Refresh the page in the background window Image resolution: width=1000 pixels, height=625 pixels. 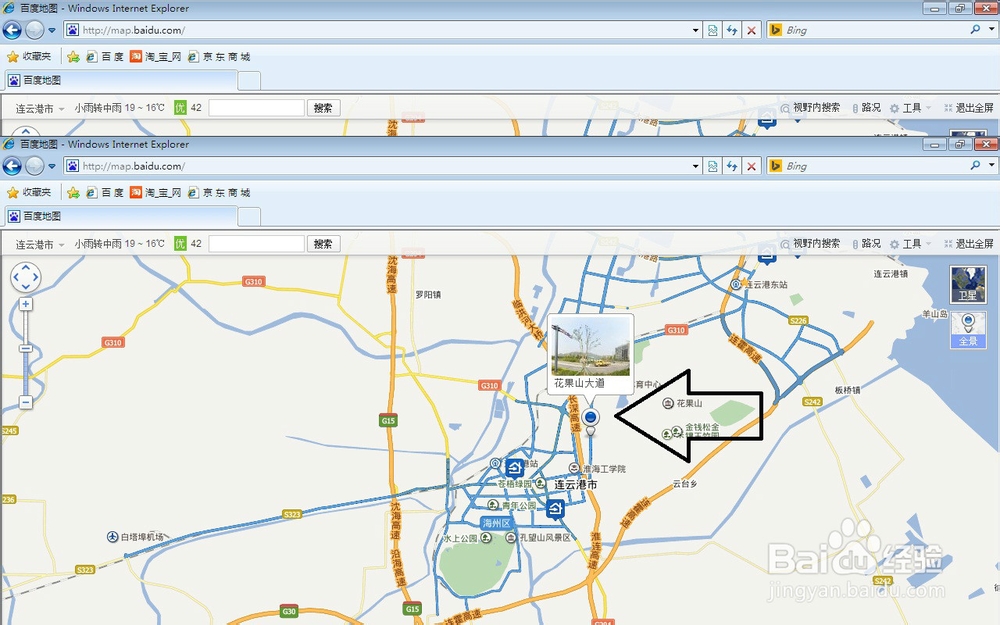[x=732, y=30]
